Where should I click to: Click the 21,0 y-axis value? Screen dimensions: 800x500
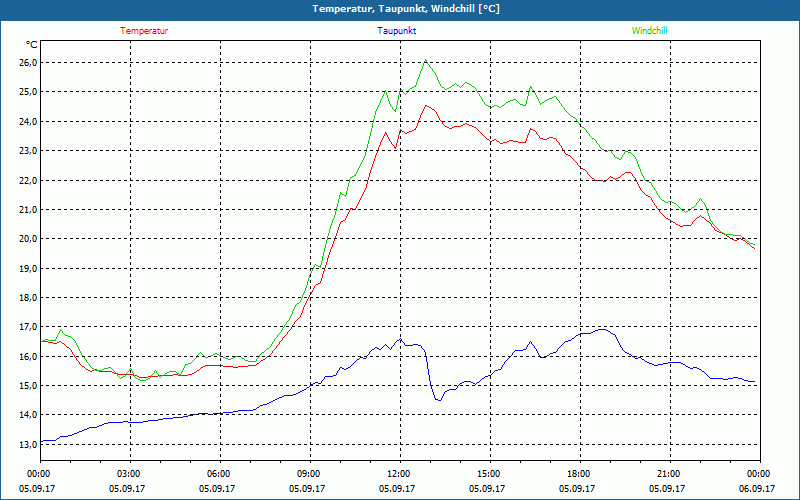tap(28, 210)
